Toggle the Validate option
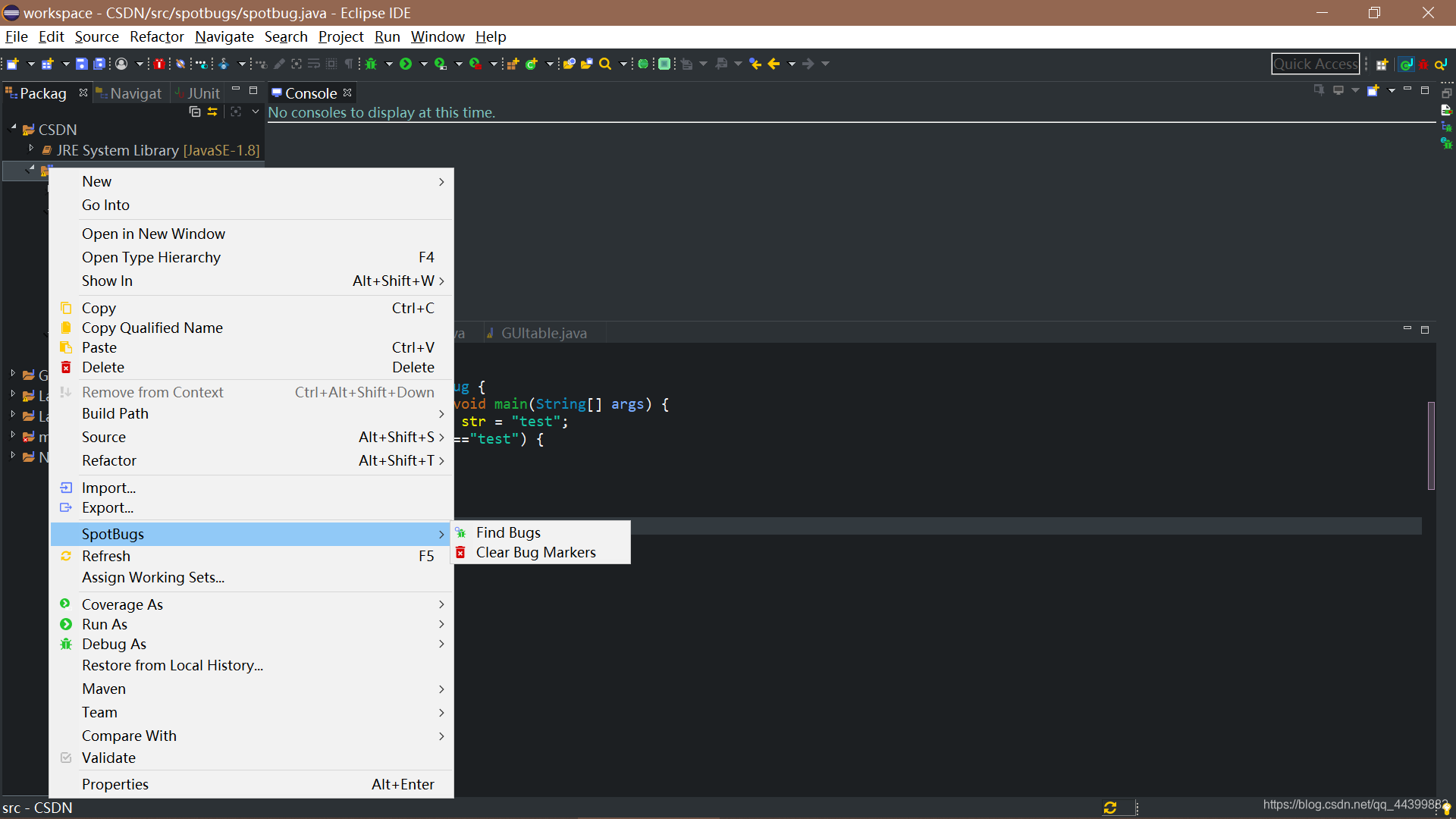This screenshot has width=1456, height=819. click(x=109, y=756)
